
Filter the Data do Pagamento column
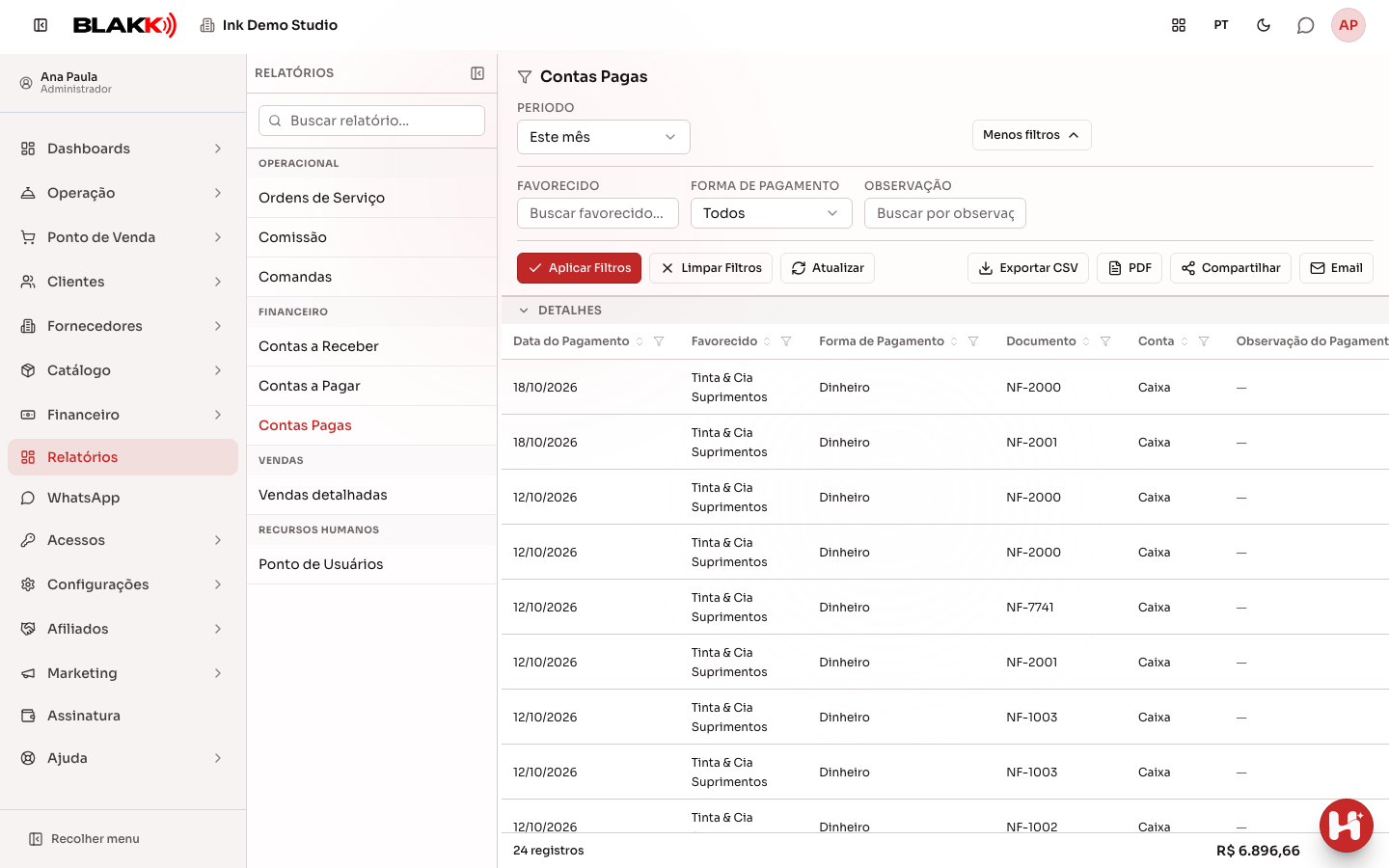click(x=659, y=341)
